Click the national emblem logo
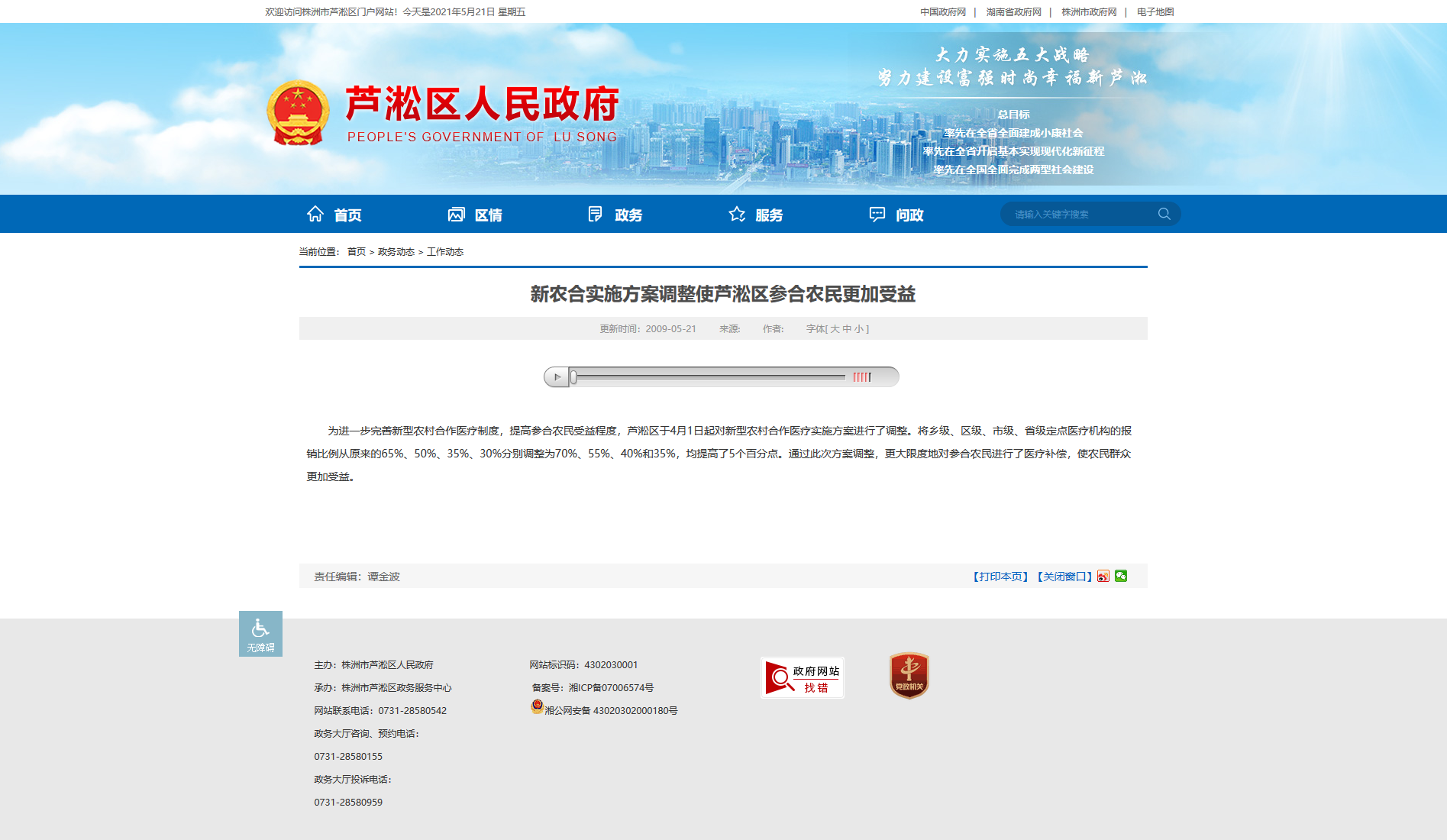 pyautogui.click(x=298, y=113)
